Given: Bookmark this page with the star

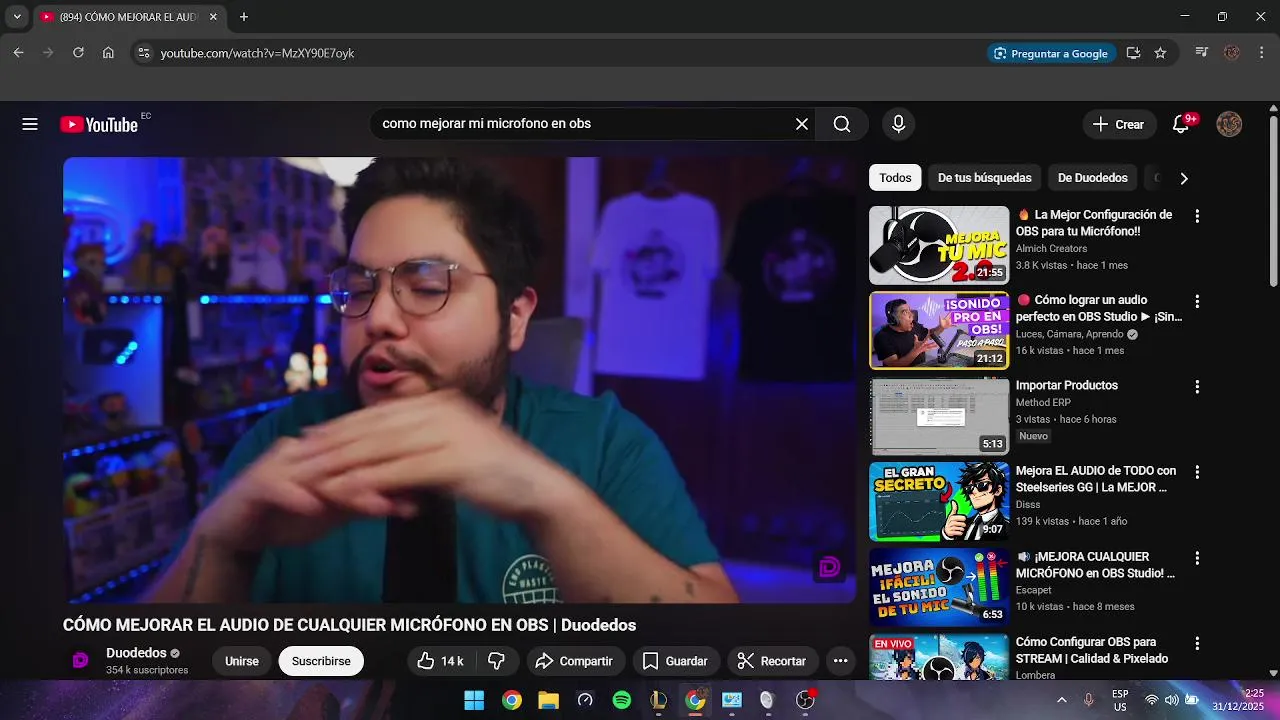Looking at the screenshot, I should pyautogui.click(x=1160, y=53).
